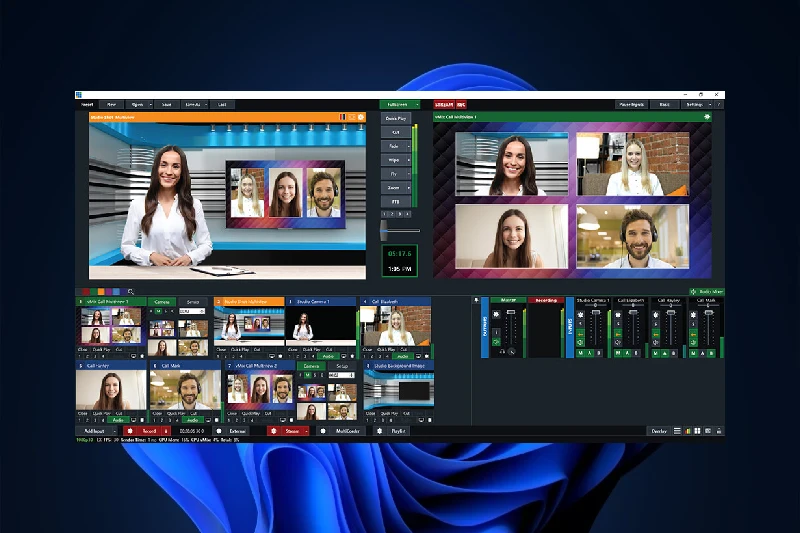Click the PlayList gear icon
Viewport: 800px width, 533px height.
click(379, 430)
